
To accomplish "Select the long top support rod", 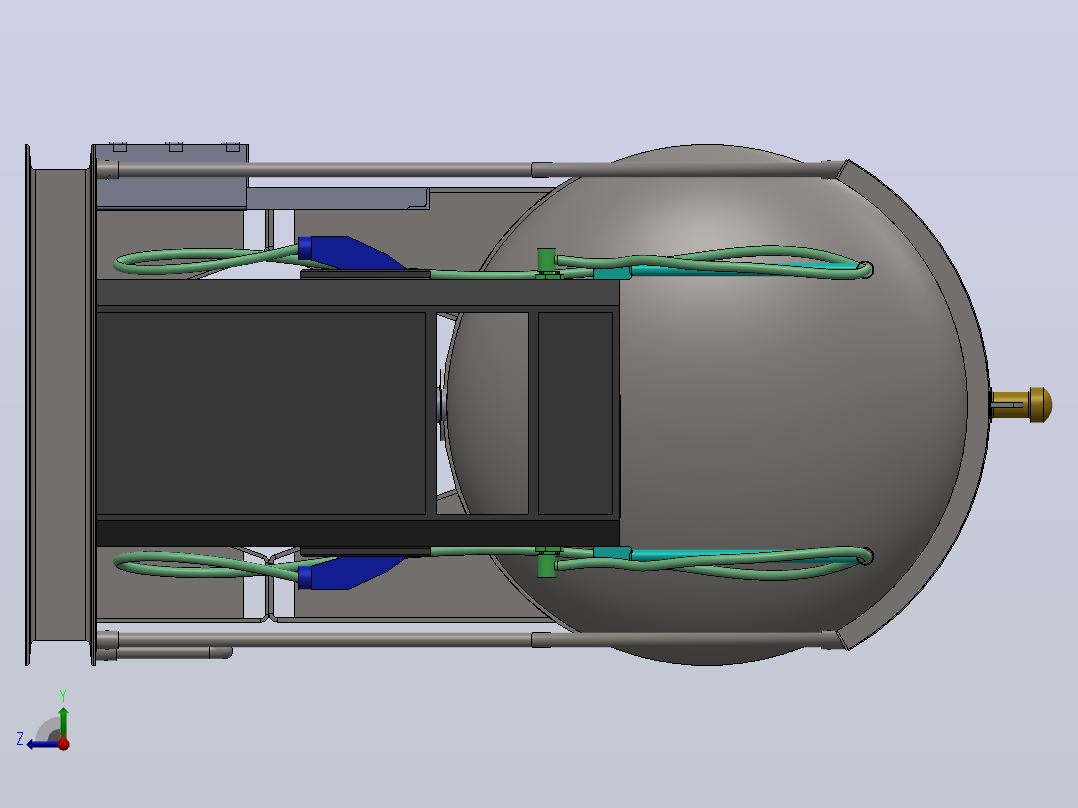I will tap(323, 169).
